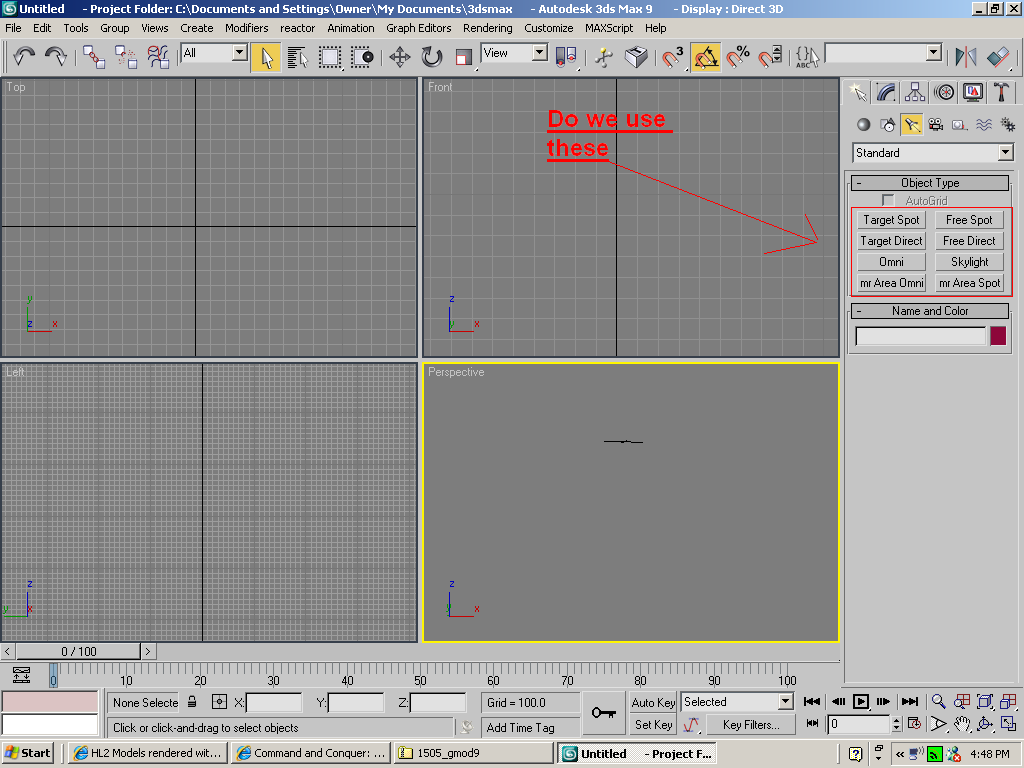Switch to the Cameras category icon
This screenshot has width=1024, height=768.
pyautogui.click(x=936, y=125)
